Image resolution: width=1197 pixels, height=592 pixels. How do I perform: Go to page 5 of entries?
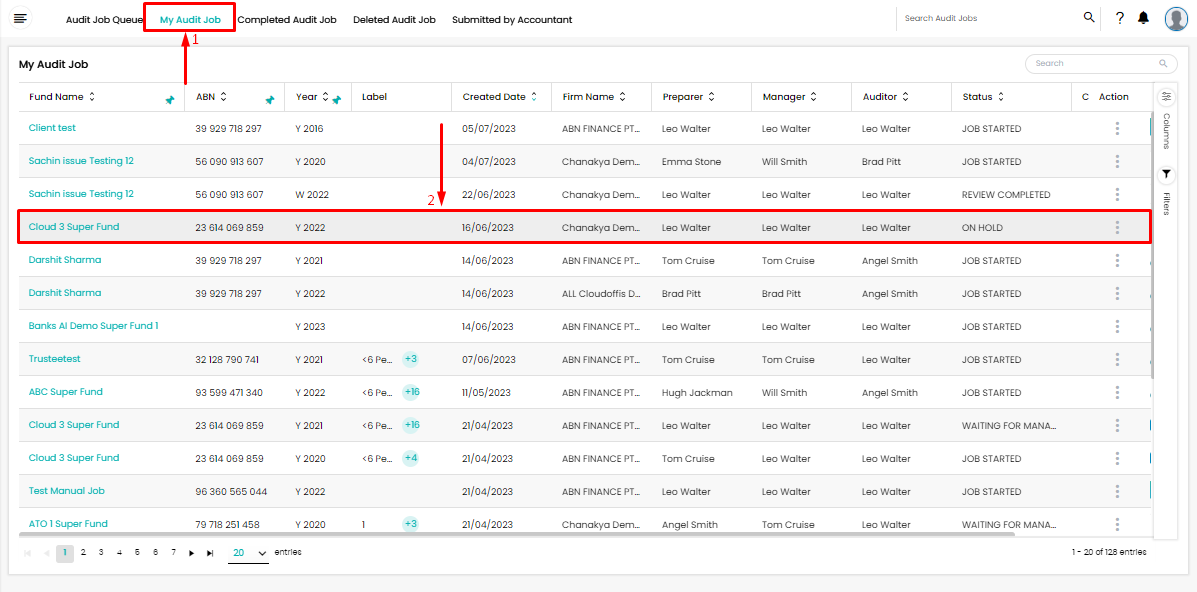137,552
